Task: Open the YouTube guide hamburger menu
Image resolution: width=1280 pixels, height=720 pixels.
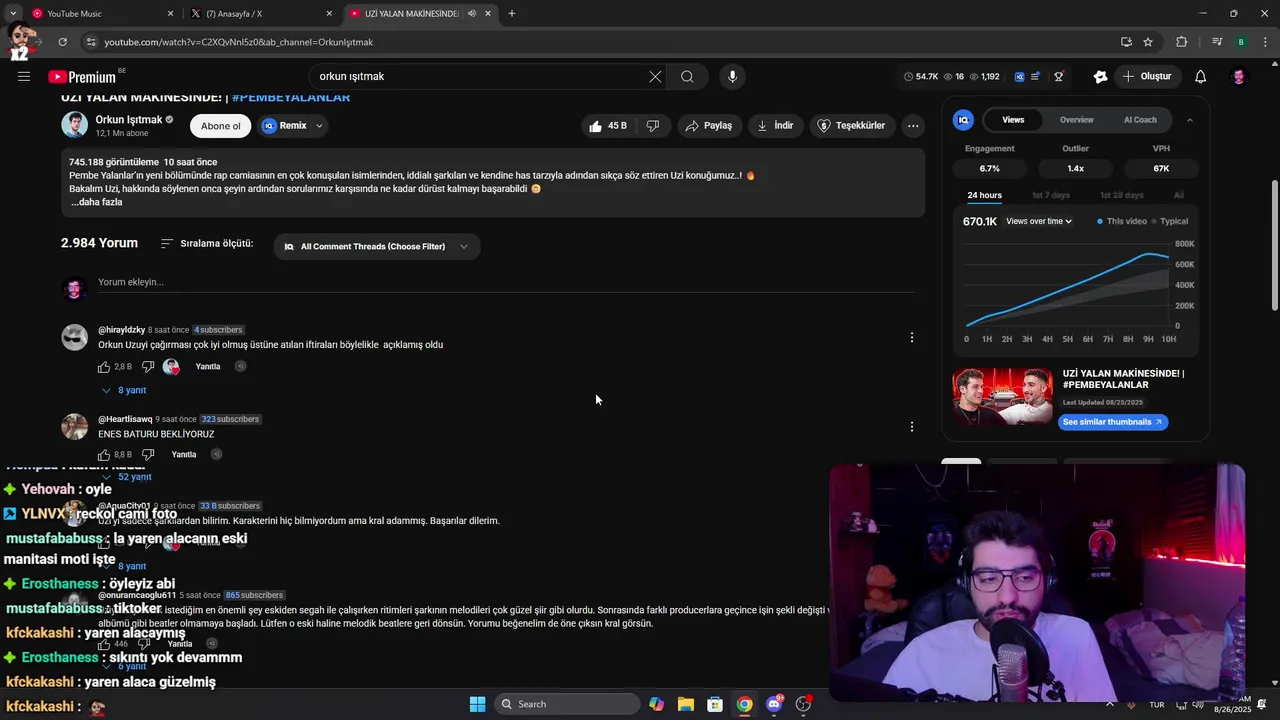Action: (x=24, y=76)
